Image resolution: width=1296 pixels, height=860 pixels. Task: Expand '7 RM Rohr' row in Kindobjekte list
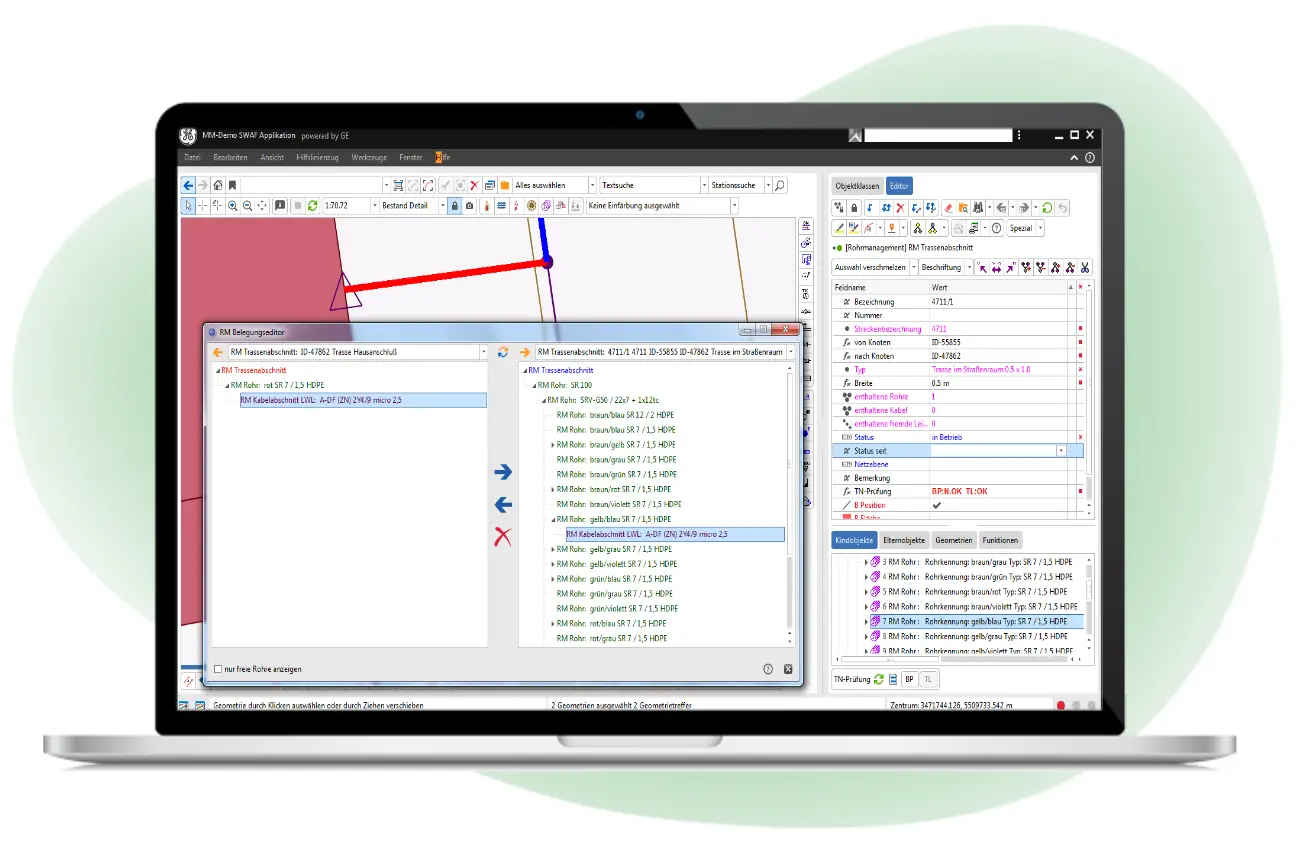click(x=866, y=621)
